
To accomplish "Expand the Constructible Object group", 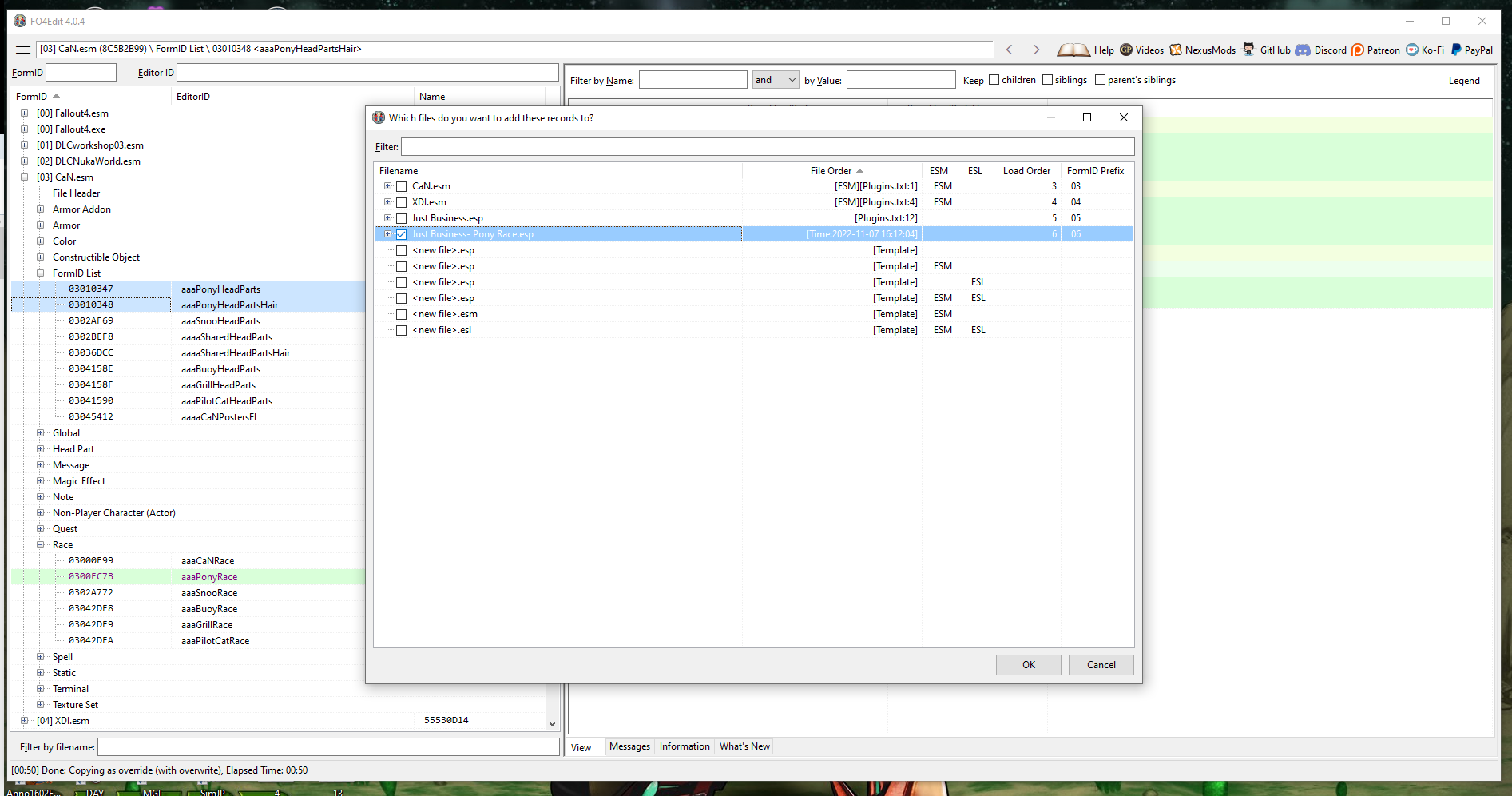I will (40, 257).
